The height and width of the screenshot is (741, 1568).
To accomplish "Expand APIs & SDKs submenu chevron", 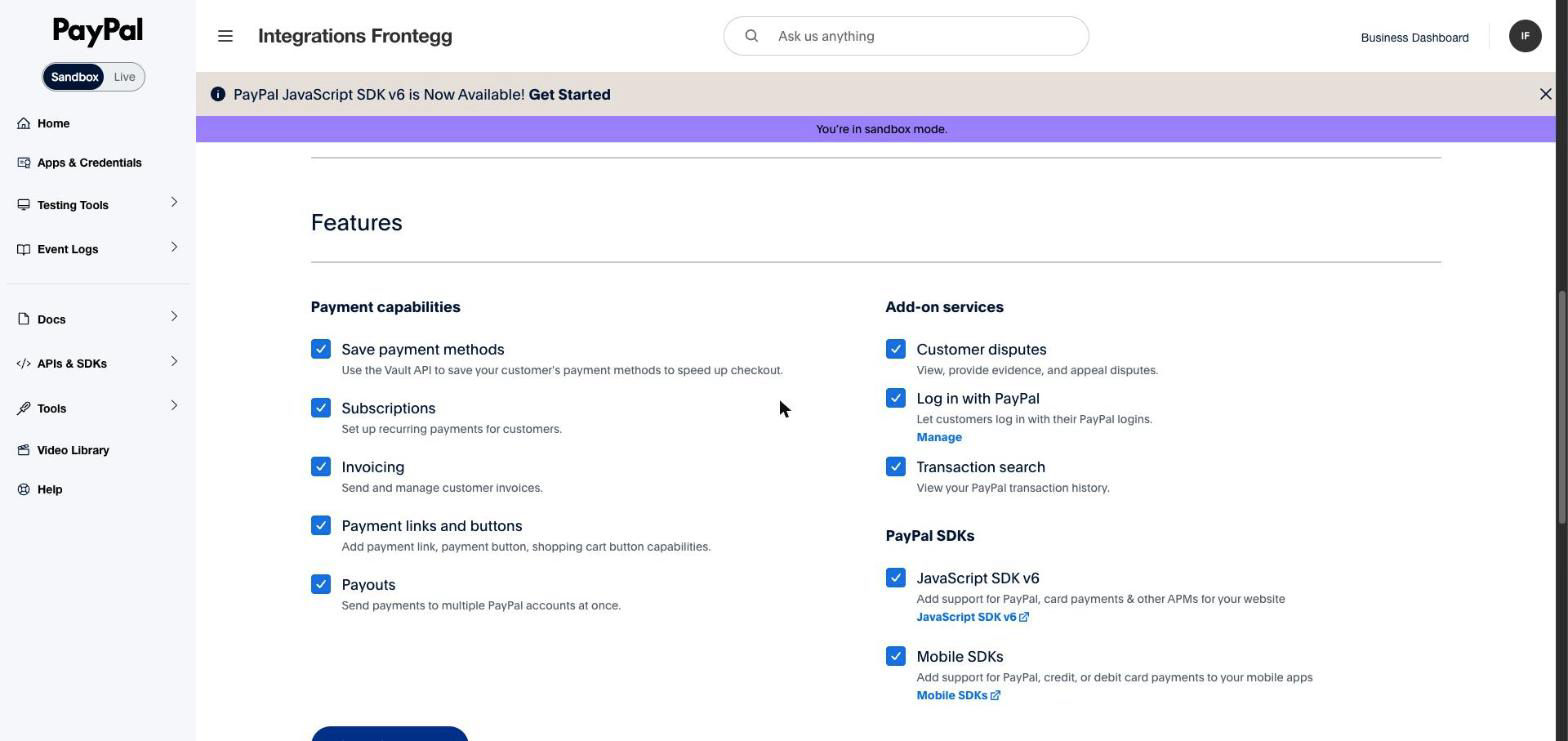I will click(x=174, y=361).
